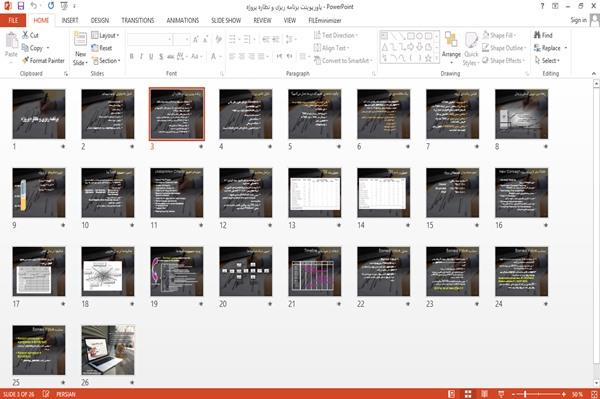This screenshot has width=600, height=399.
Task: Click the Save icon in quick access toolbar
Action: pos(21,6)
